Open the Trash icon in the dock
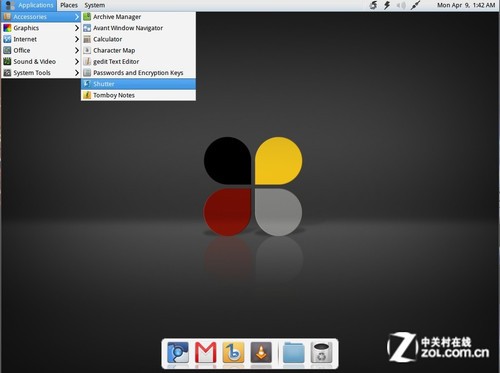 point(321,352)
